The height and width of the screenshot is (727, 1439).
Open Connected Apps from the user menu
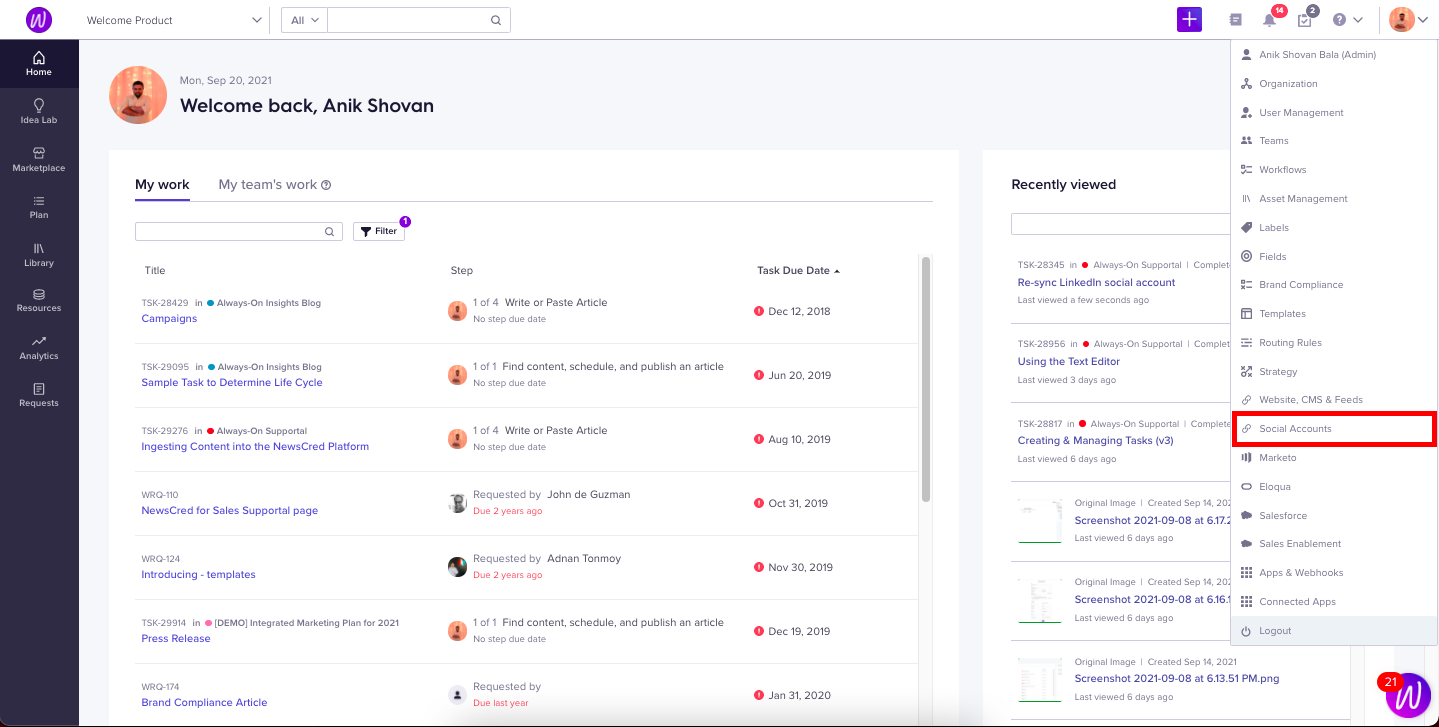pyautogui.click(x=1334, y=602)
